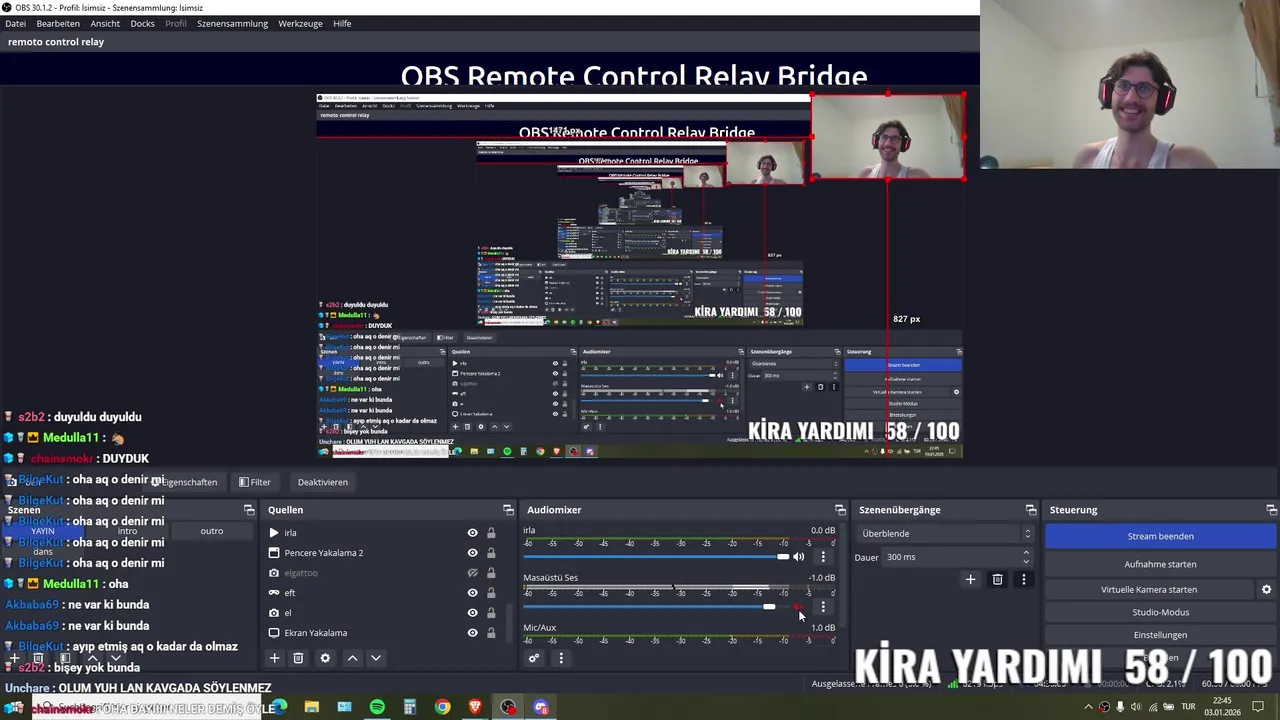Float the Szenenübergänge dock panel

[1031, 510]
